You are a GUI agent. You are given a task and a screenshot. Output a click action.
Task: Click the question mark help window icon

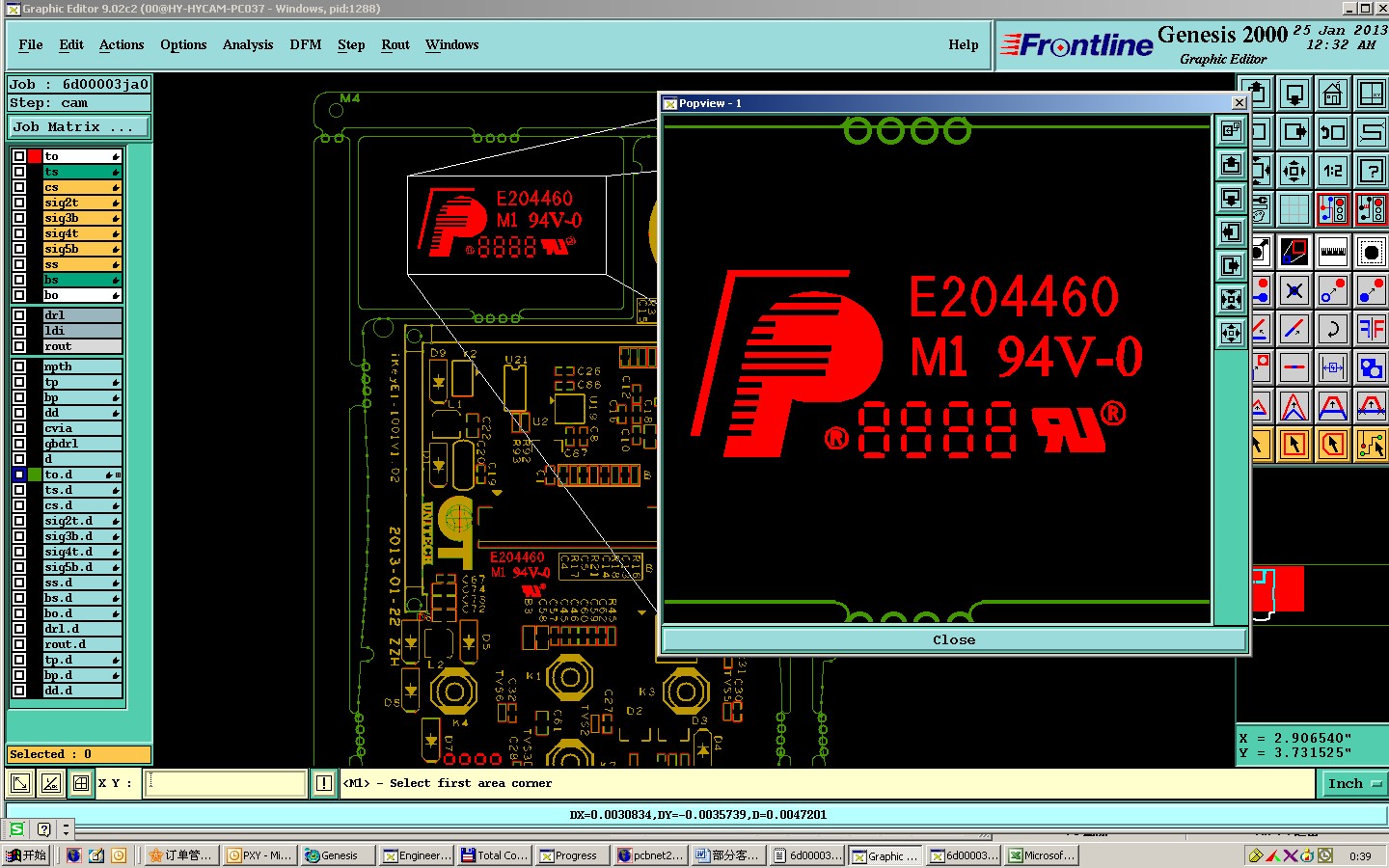coord(1371,172)
